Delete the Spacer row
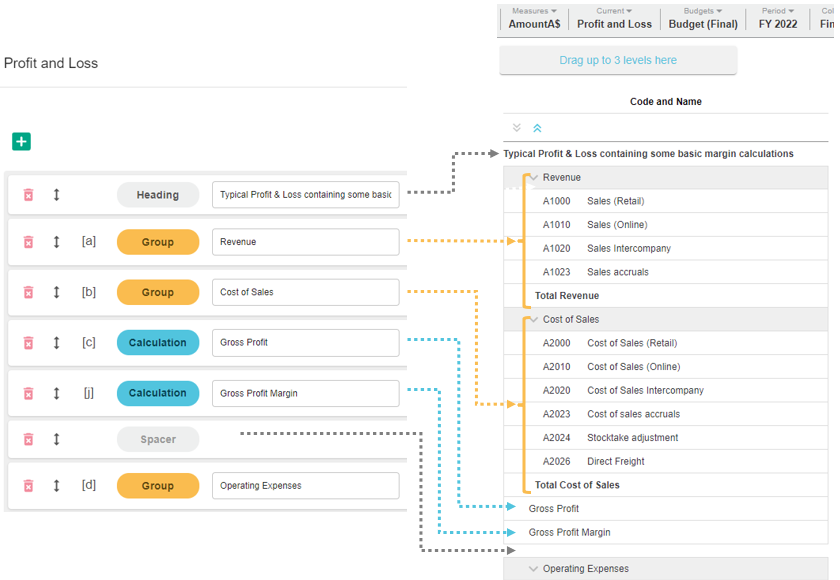 pos(28,439)
